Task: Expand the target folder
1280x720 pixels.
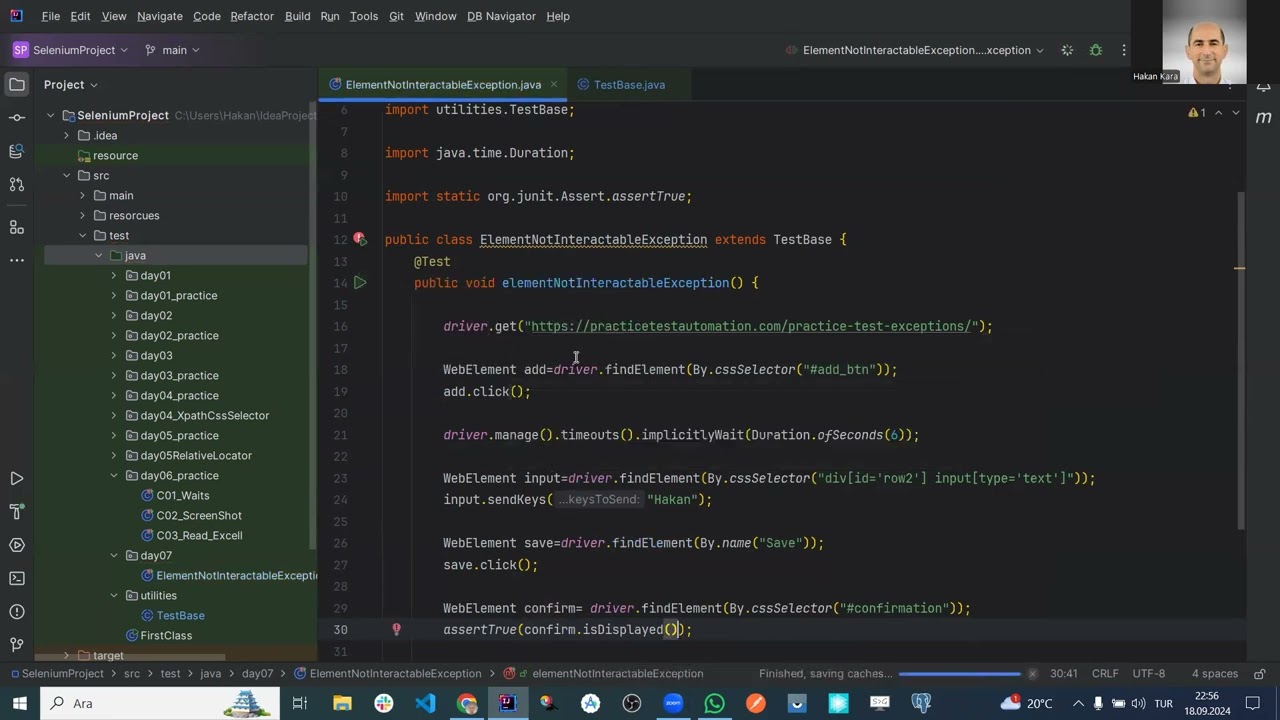Action: pos(67,655)
